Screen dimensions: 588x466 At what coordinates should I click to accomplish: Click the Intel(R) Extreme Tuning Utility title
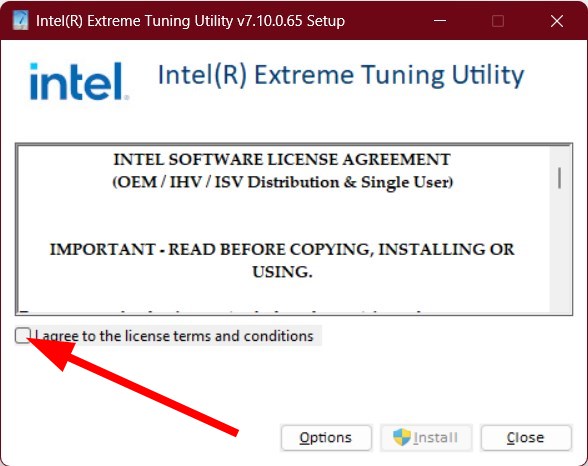point(341,75)
